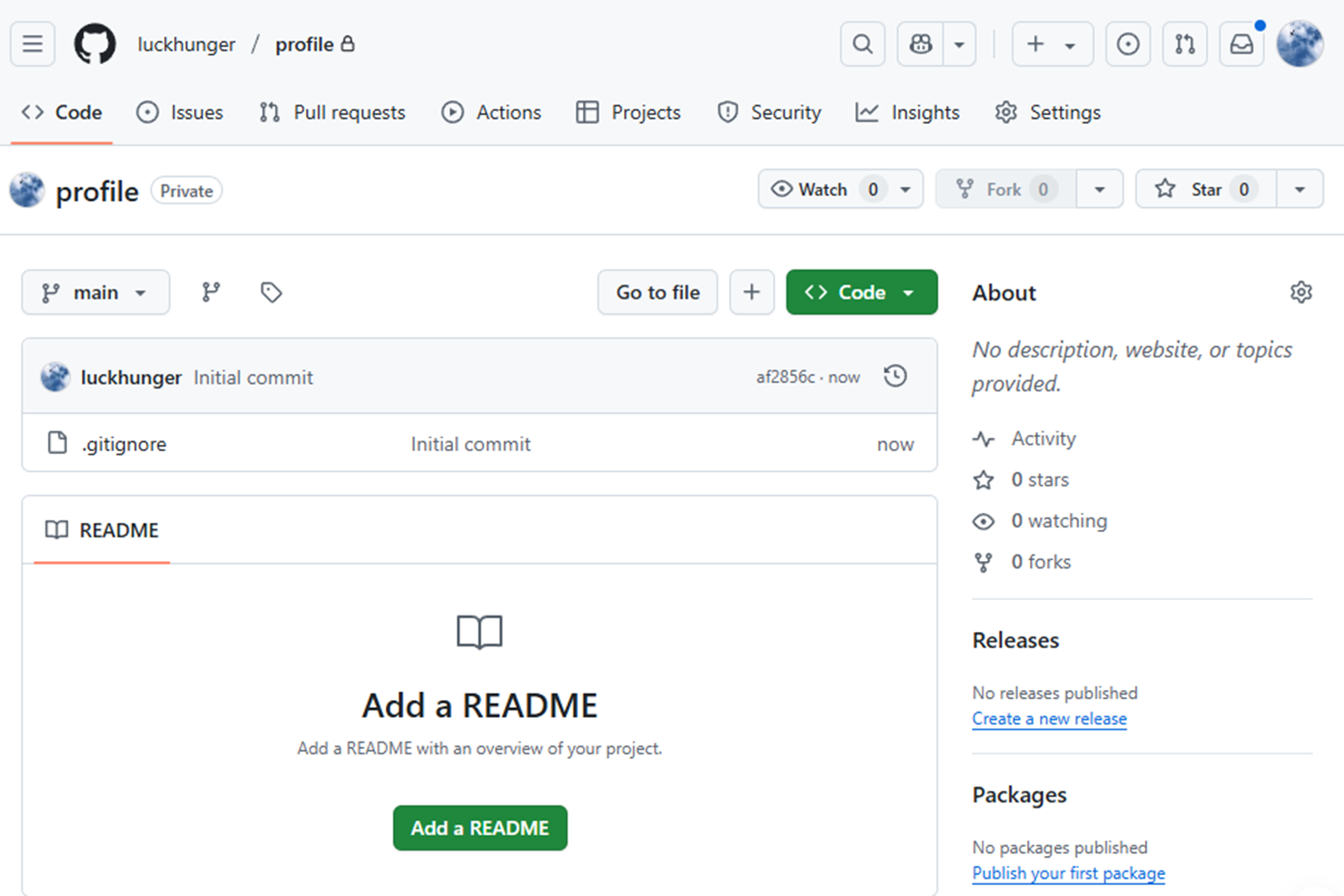Open the .gitignore file

[124, 444]
